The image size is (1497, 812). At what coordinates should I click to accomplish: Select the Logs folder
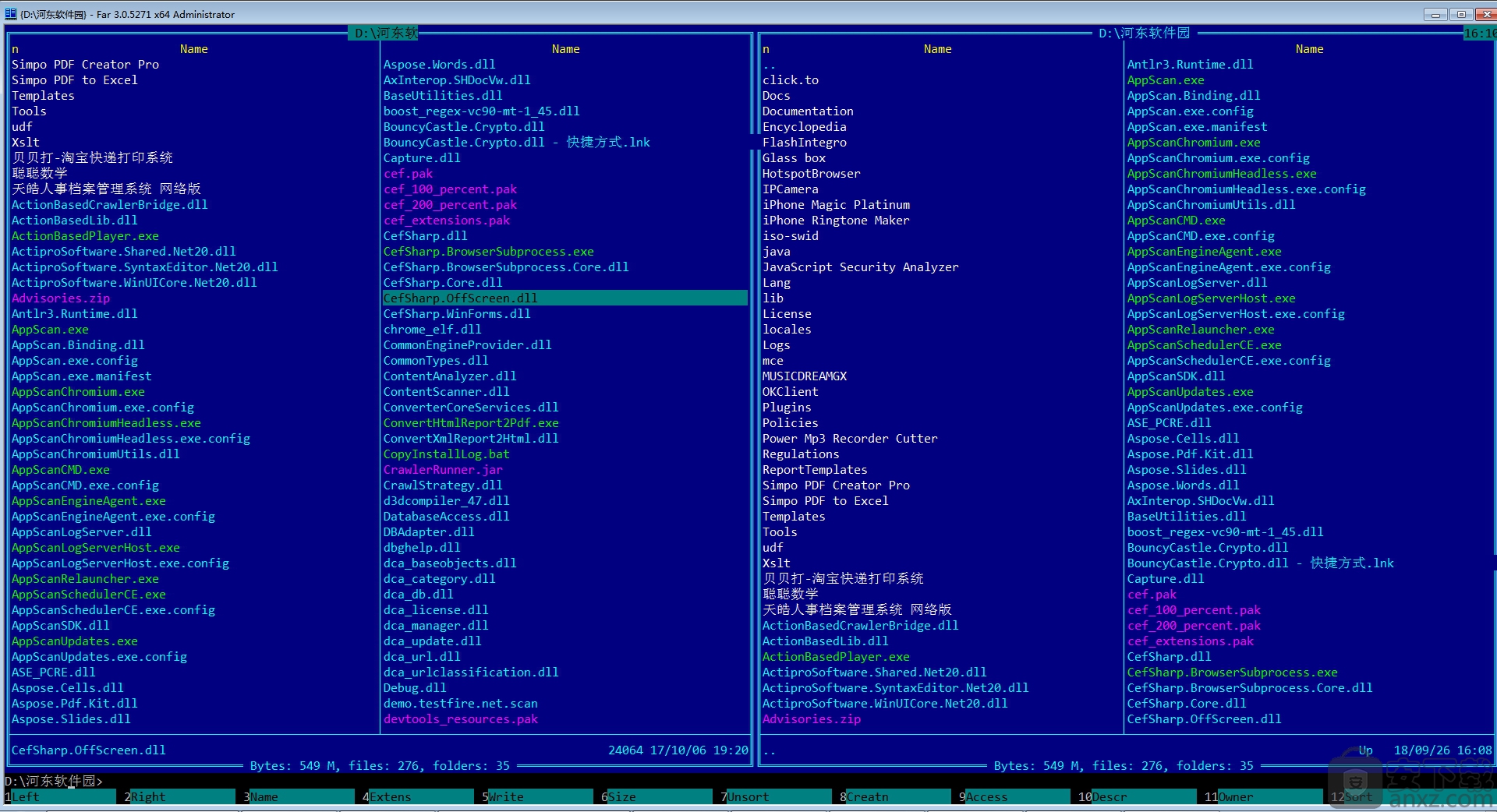pyautogui.click(x=776, y=344)
